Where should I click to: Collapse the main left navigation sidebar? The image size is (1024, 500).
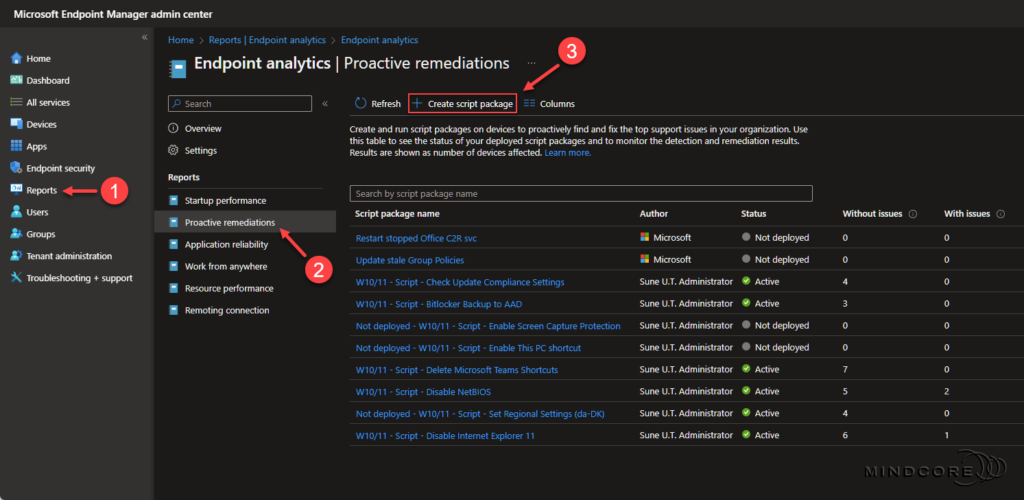coord(144,37)
